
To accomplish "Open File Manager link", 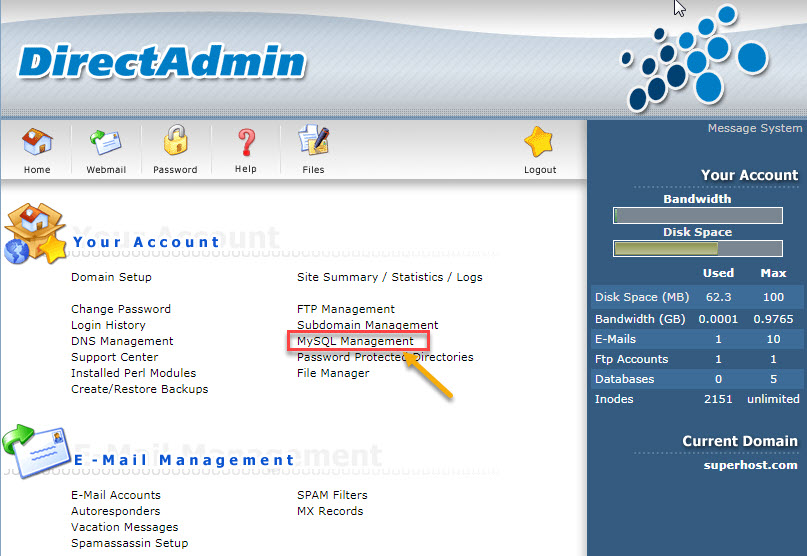I will 333,373.
